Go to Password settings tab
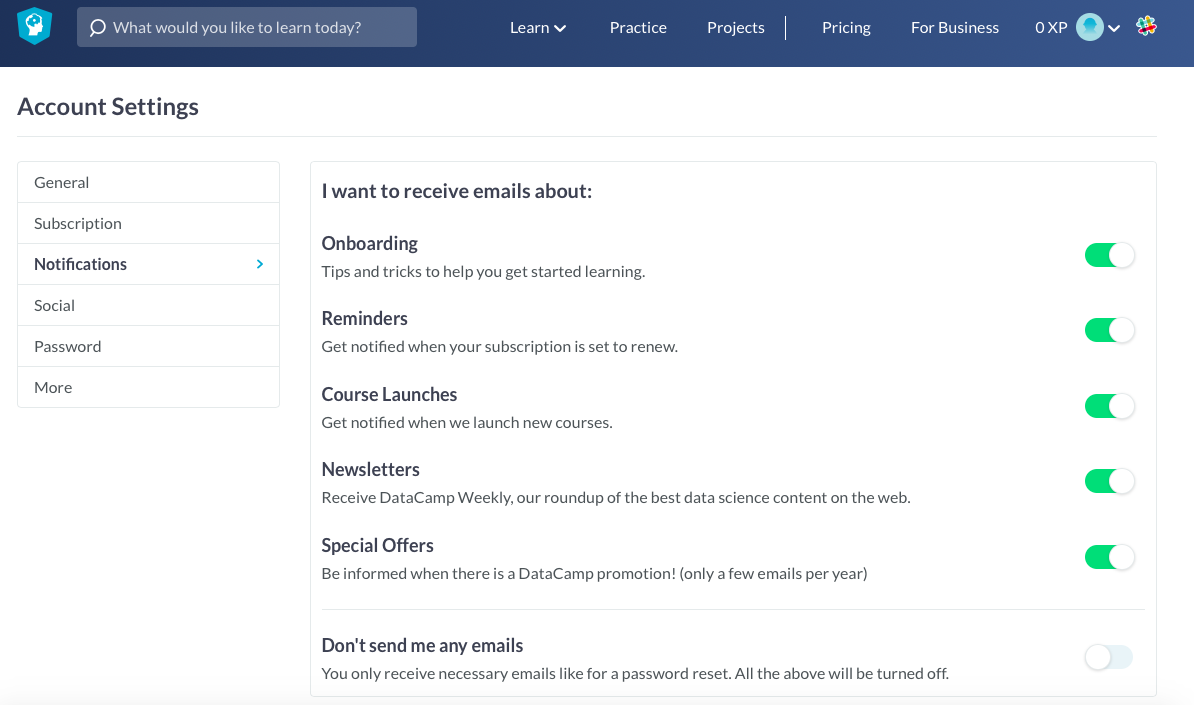Screen dimensions: 1194x705 click(148, 346)
